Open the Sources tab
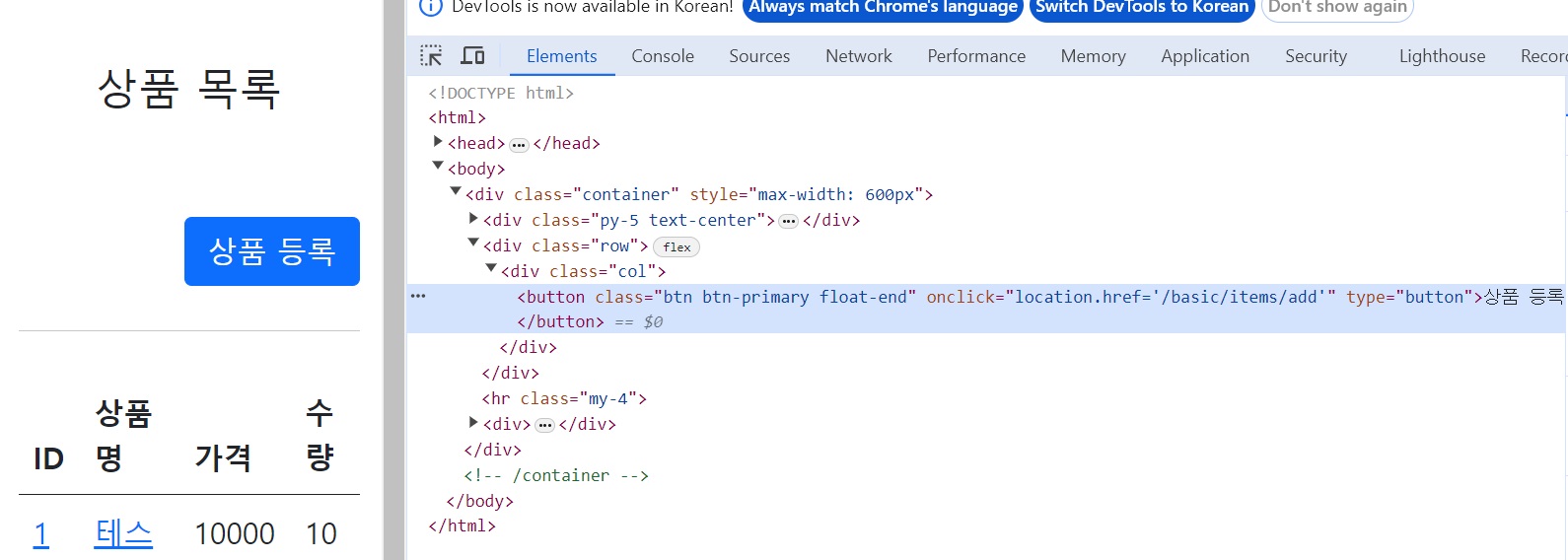 click(x=759, y=56)
